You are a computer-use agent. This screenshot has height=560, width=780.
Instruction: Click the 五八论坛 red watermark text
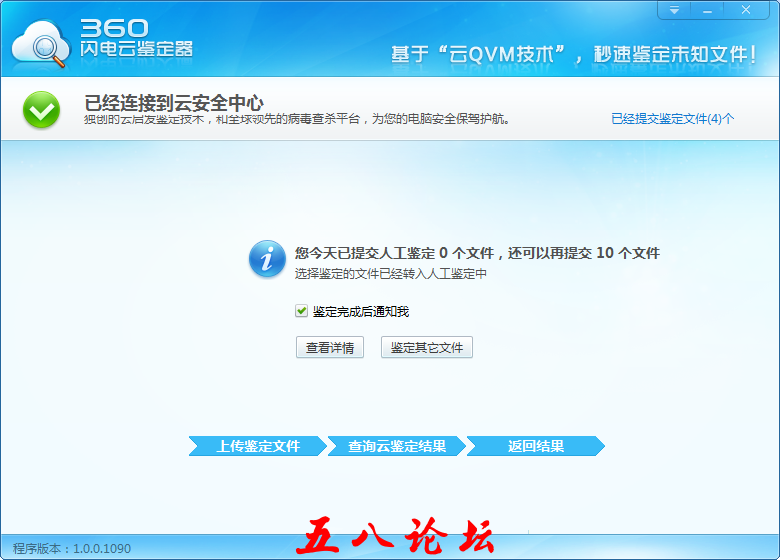pos(395,537)
